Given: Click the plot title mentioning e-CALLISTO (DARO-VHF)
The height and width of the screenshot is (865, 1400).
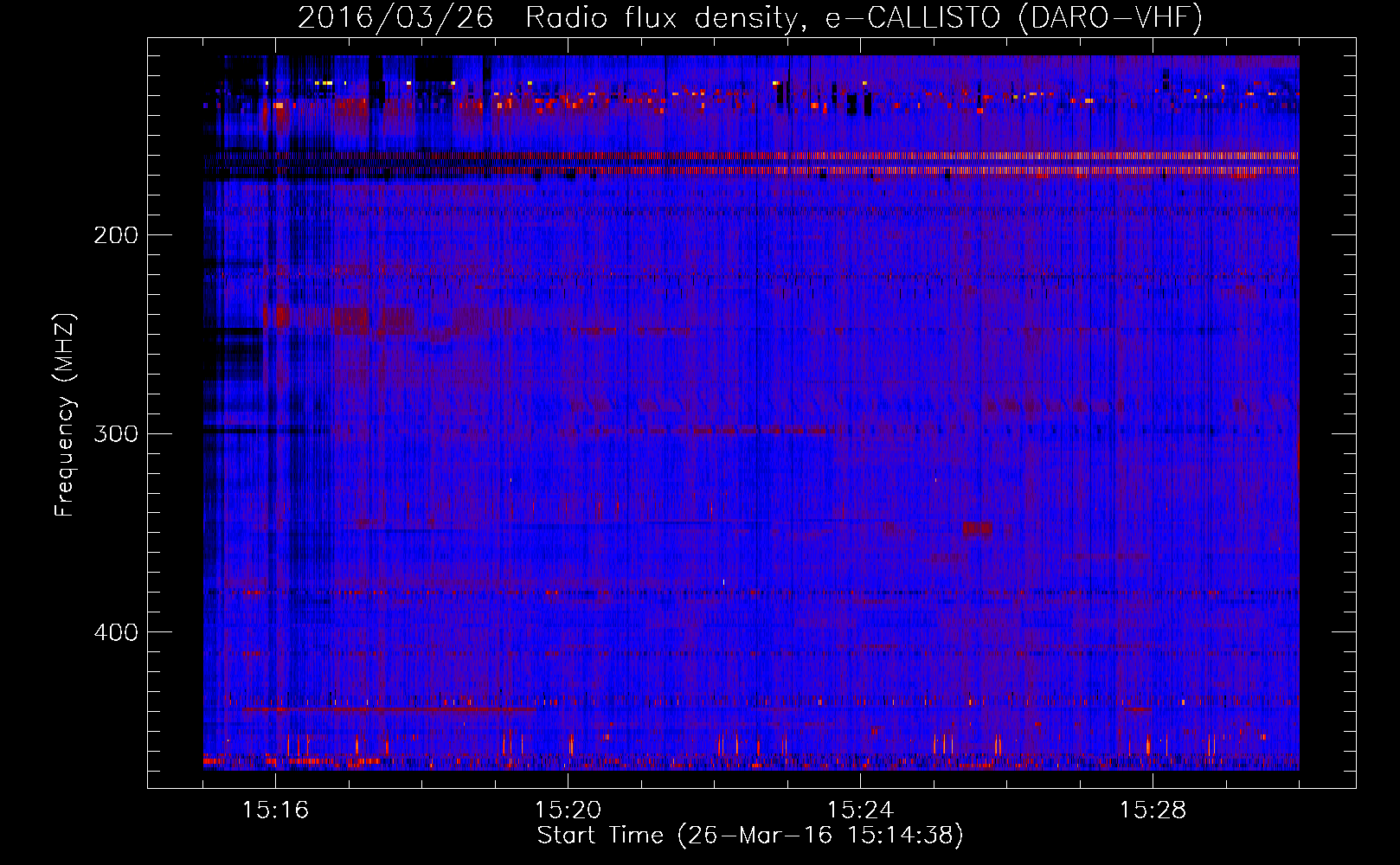Looking at the screenshot, I should point(750,18).
